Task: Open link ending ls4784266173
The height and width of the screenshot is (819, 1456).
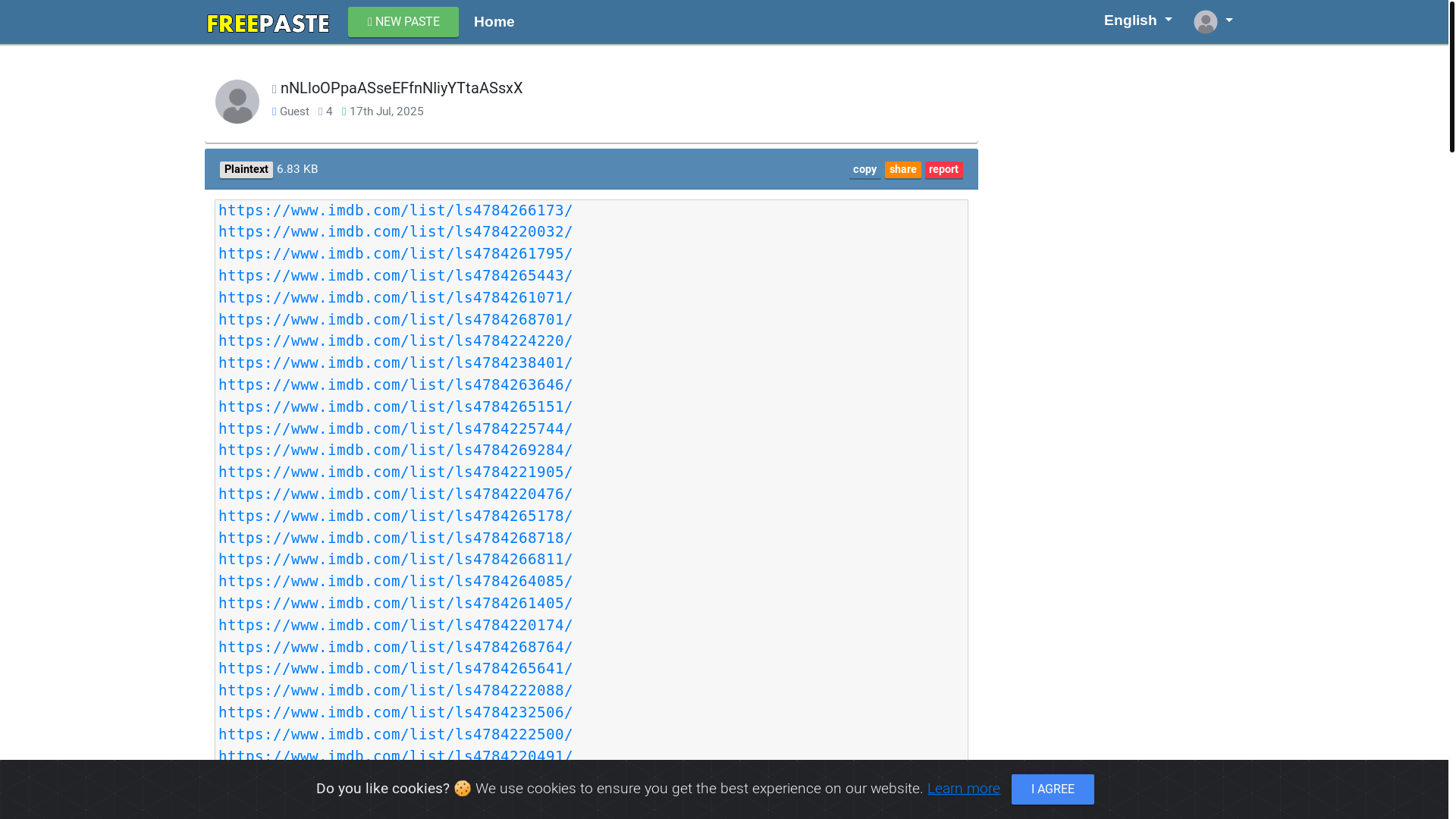Action: coord(396,210)
